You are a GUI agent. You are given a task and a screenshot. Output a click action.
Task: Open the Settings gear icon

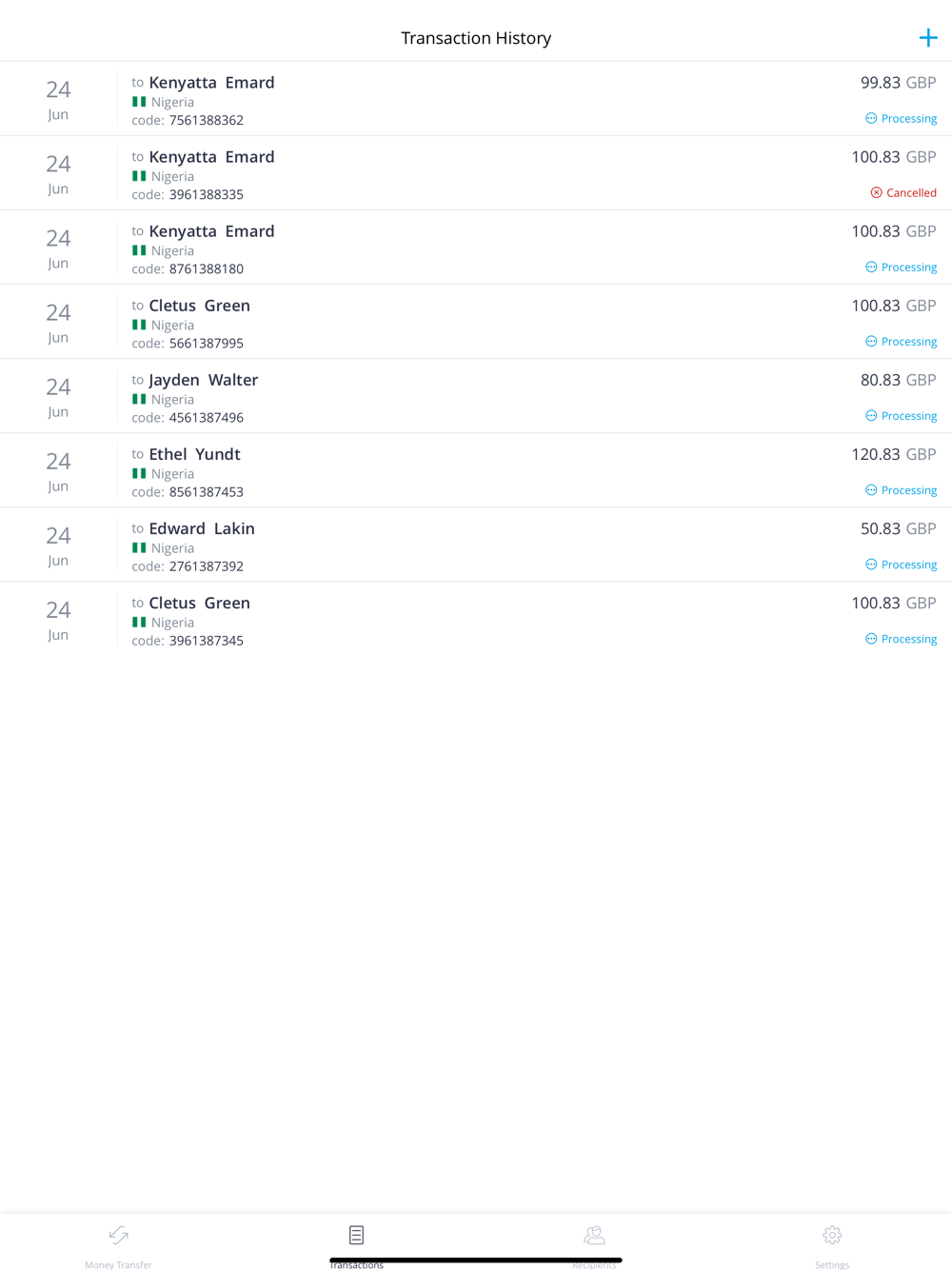pyautogui.click(x=832, y=1235)
